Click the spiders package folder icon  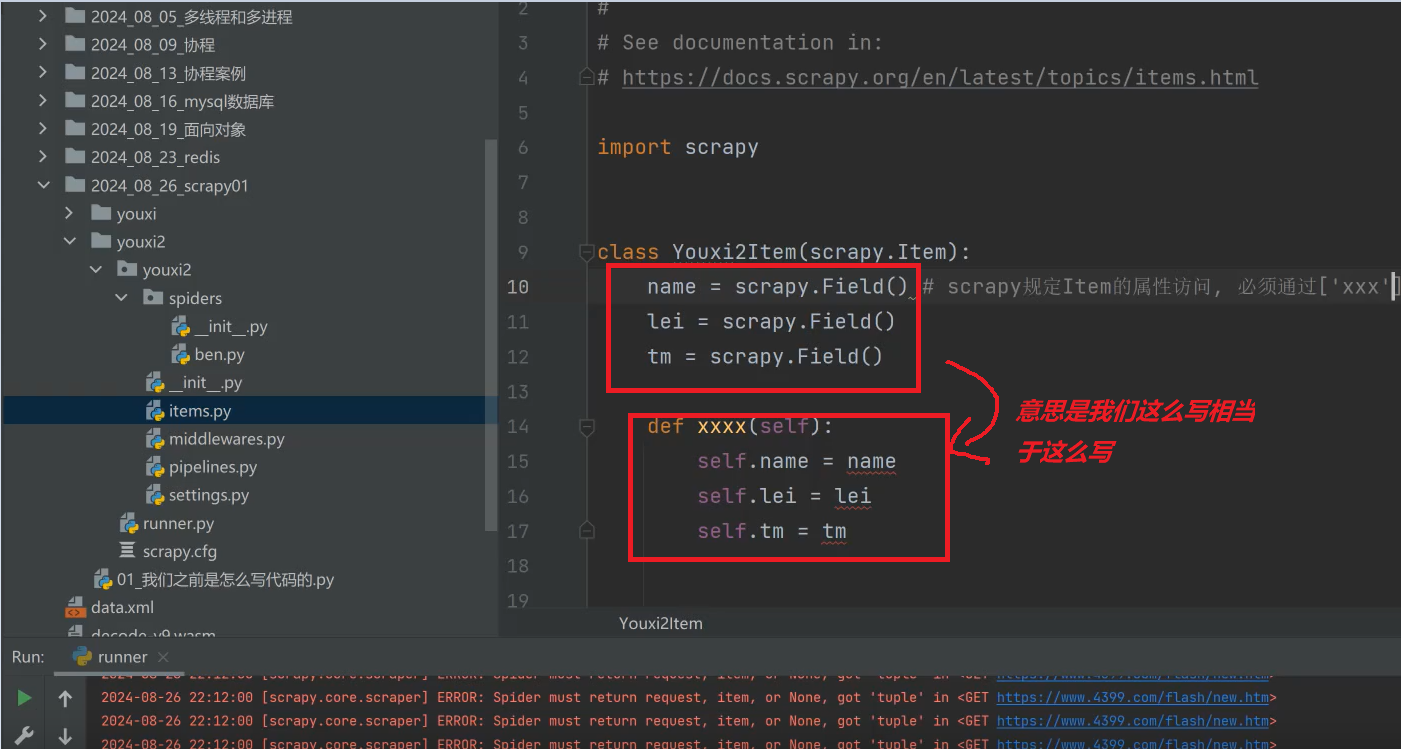(153, 298)
